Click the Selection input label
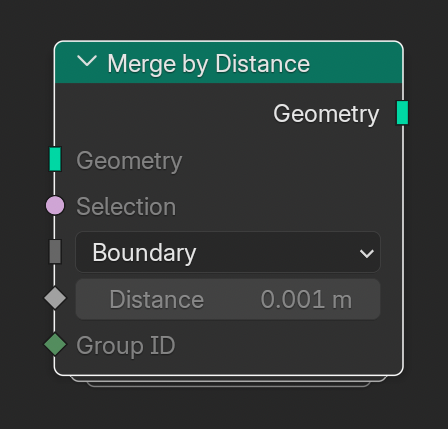 point(126,207)
